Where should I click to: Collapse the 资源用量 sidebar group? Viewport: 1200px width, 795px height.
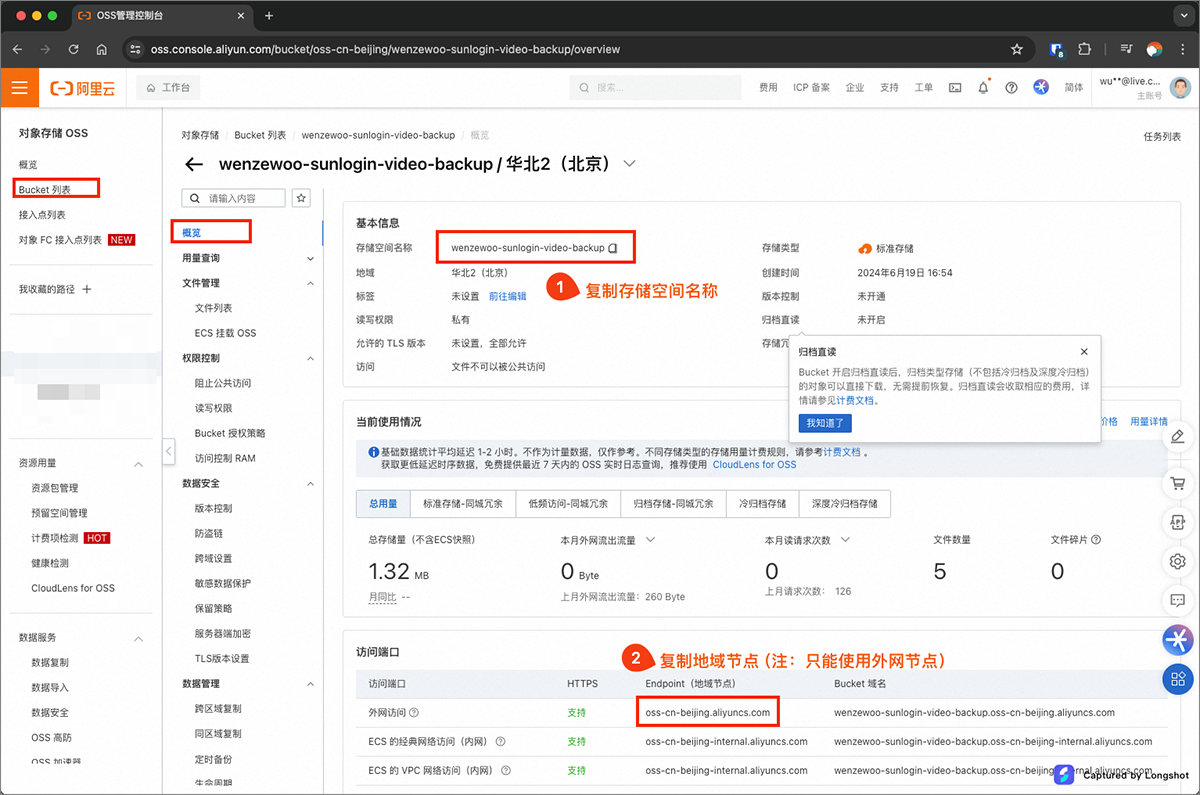(139, 464)
